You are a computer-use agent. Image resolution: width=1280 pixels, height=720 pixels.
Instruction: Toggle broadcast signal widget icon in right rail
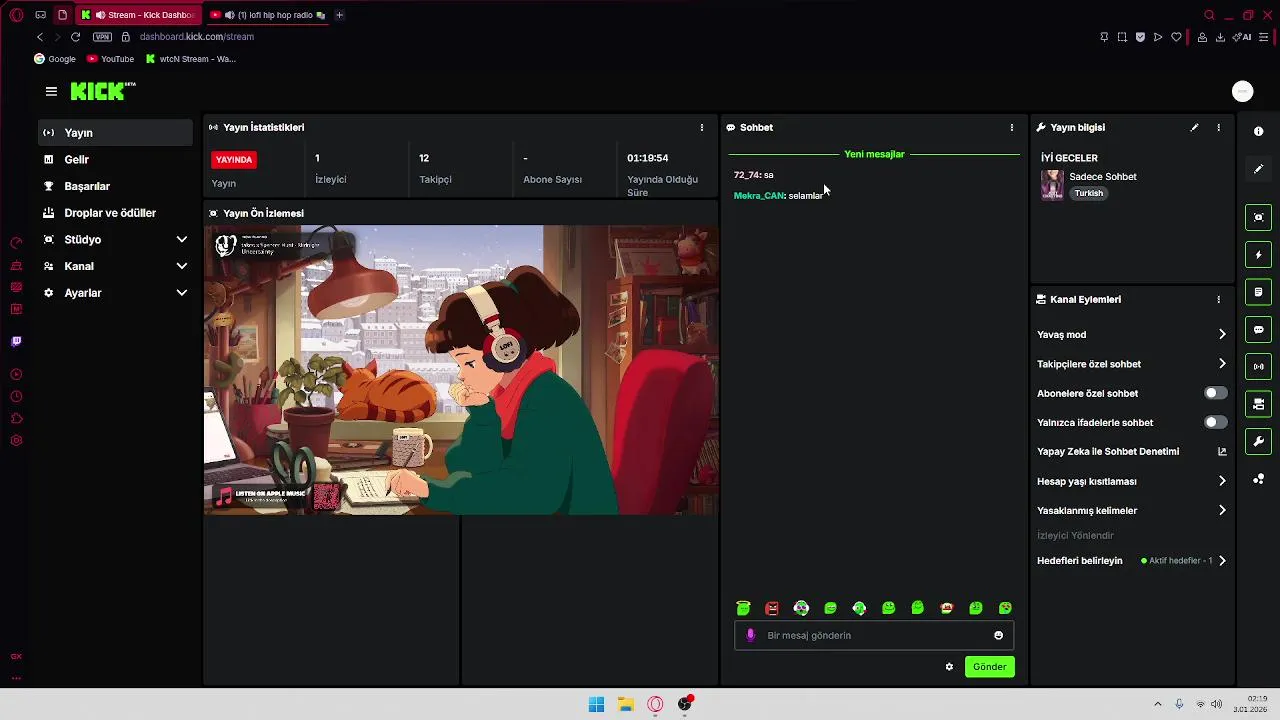point(1258,367)
